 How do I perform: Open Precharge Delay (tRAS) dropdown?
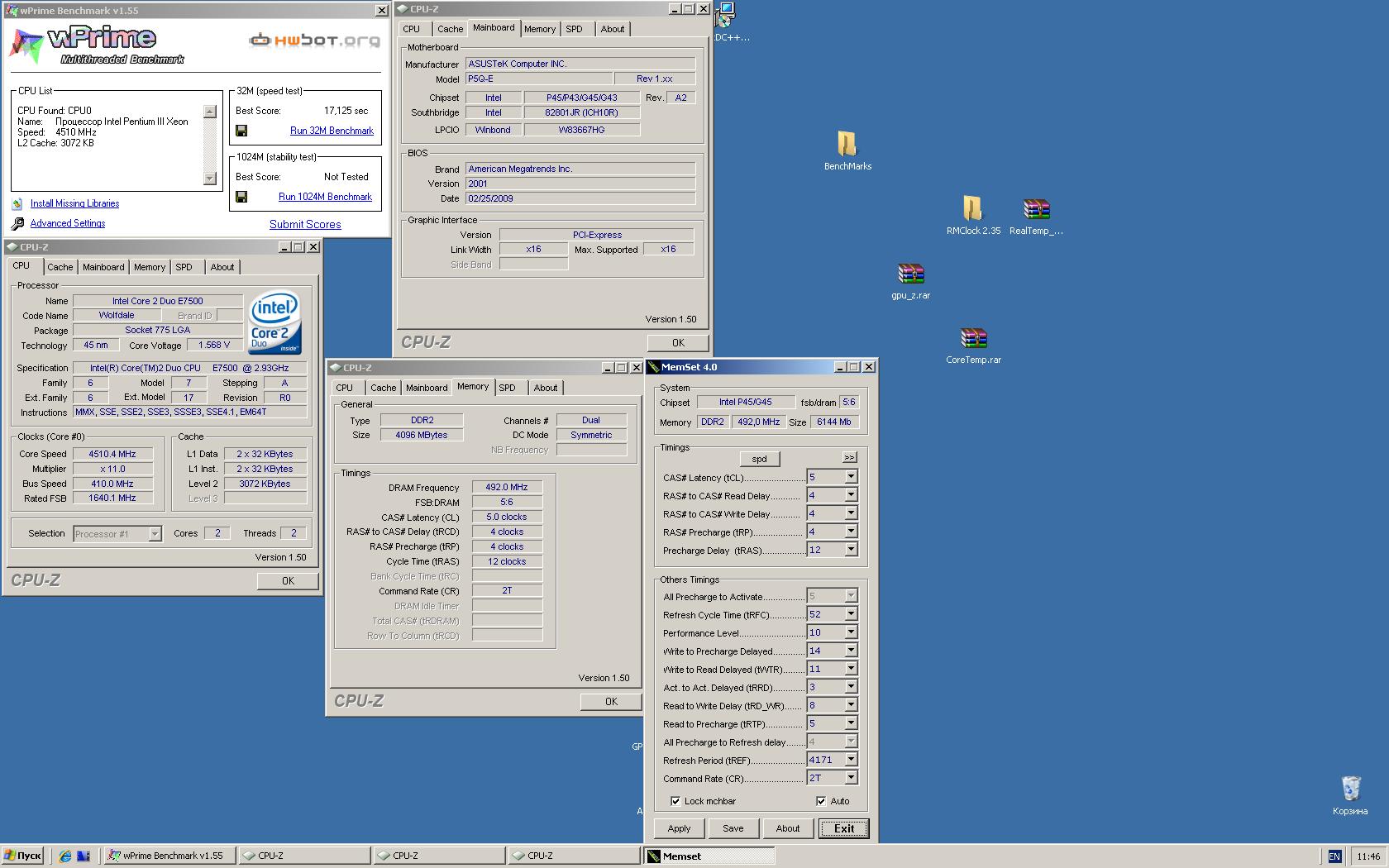pos(851,550)
